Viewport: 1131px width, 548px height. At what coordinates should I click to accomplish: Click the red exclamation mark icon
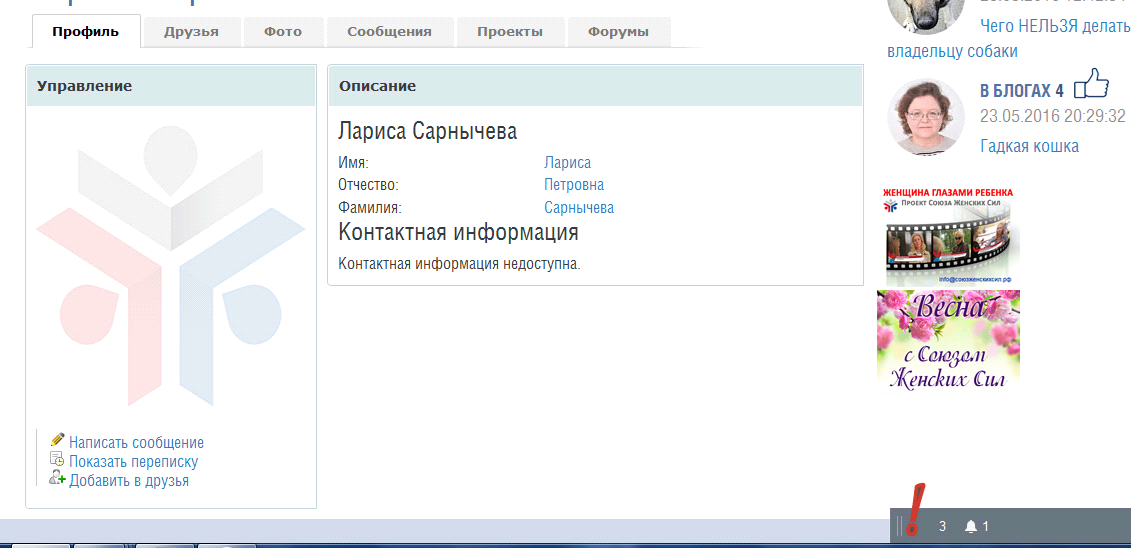915,510
